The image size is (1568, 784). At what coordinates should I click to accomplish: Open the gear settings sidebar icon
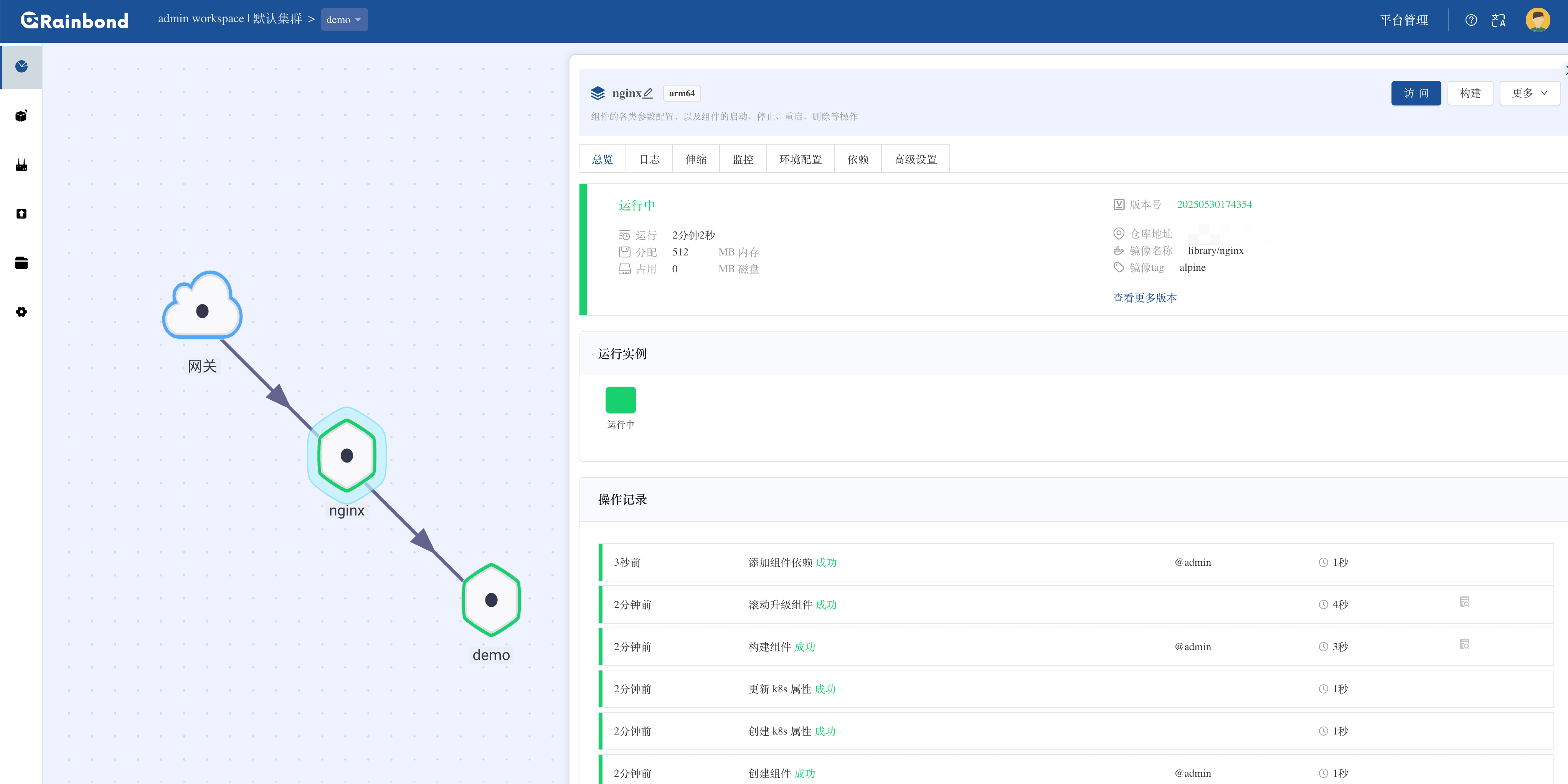(x=21, y=312)
